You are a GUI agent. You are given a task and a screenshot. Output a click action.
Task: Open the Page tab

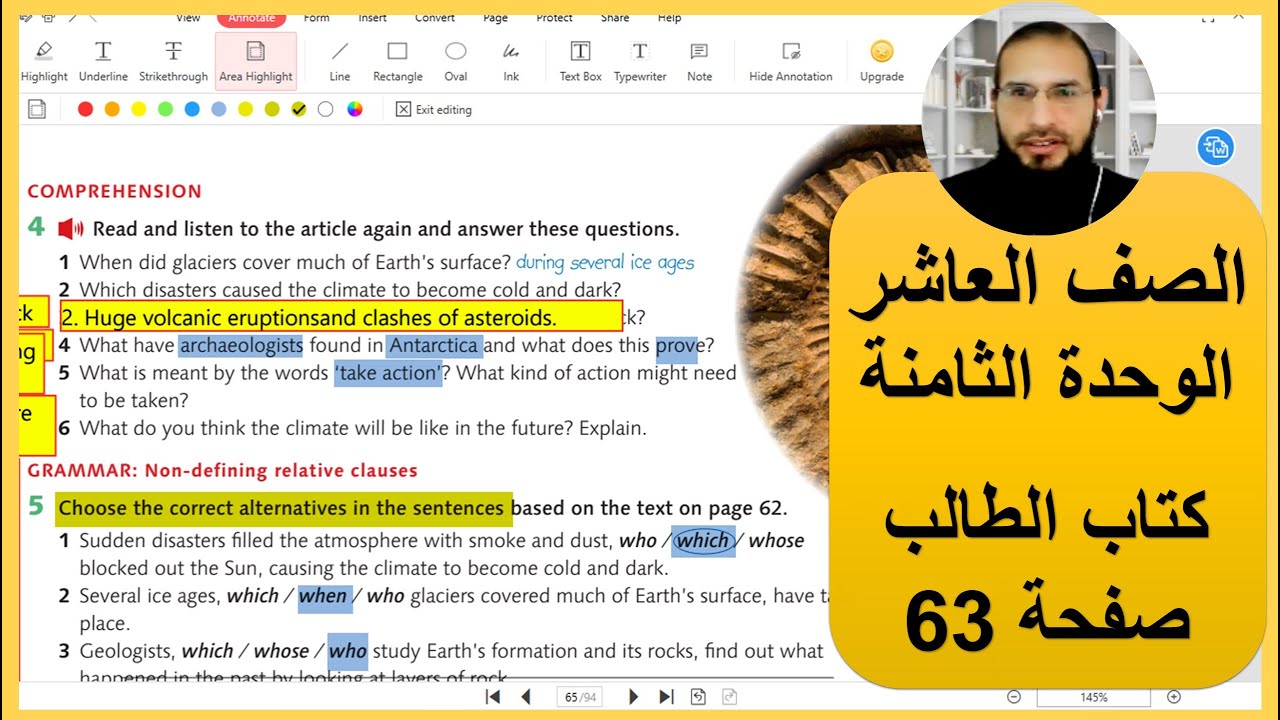pyautogui.click(x=495, y=17)
